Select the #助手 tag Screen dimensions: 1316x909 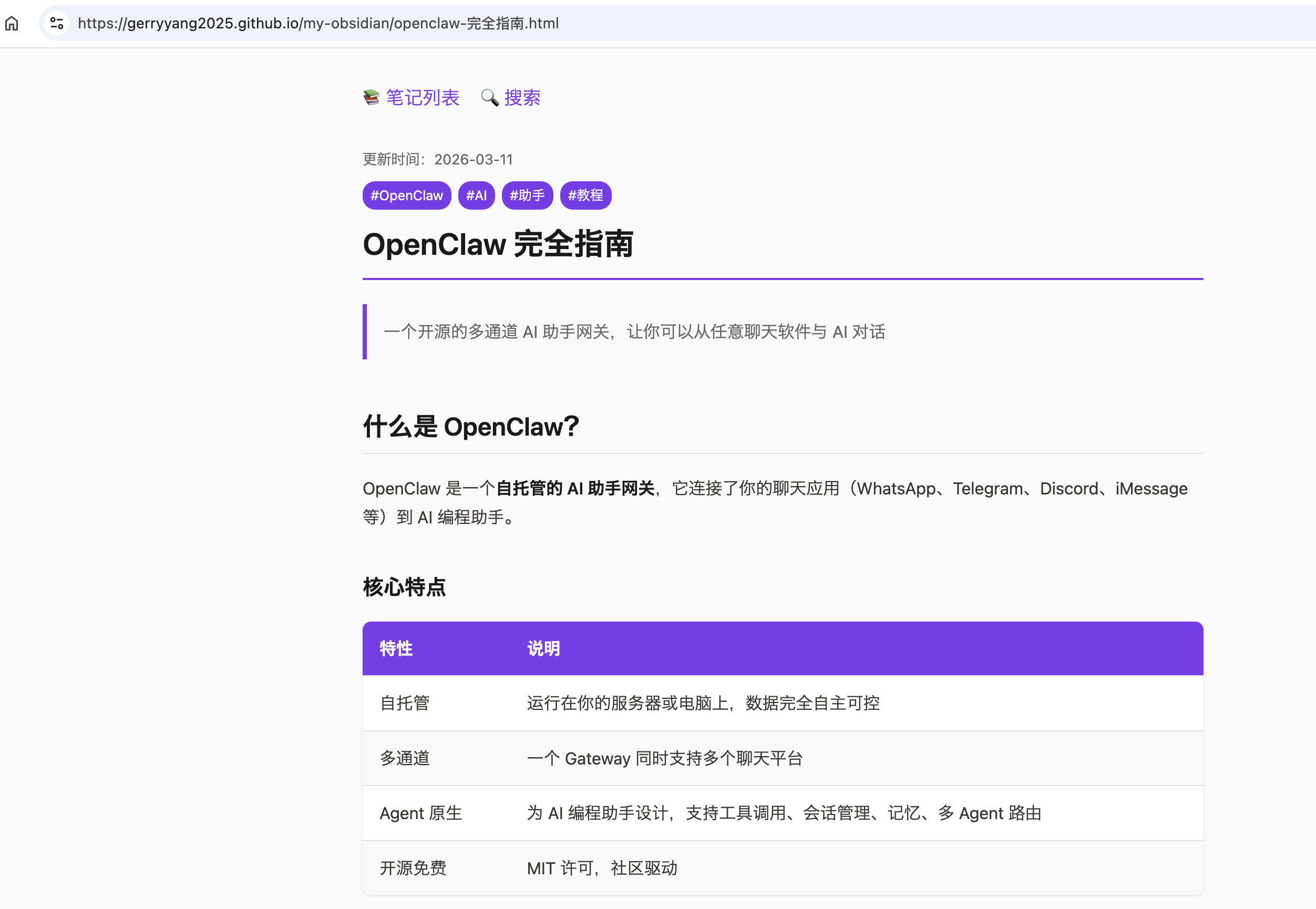pyautogui.click(x=527, y=195)
